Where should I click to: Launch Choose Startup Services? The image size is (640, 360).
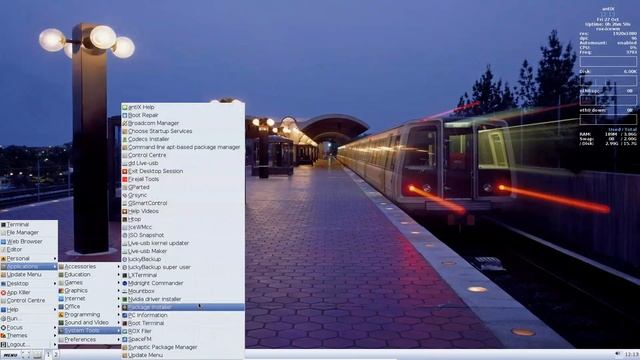click(x=183, y=131)
